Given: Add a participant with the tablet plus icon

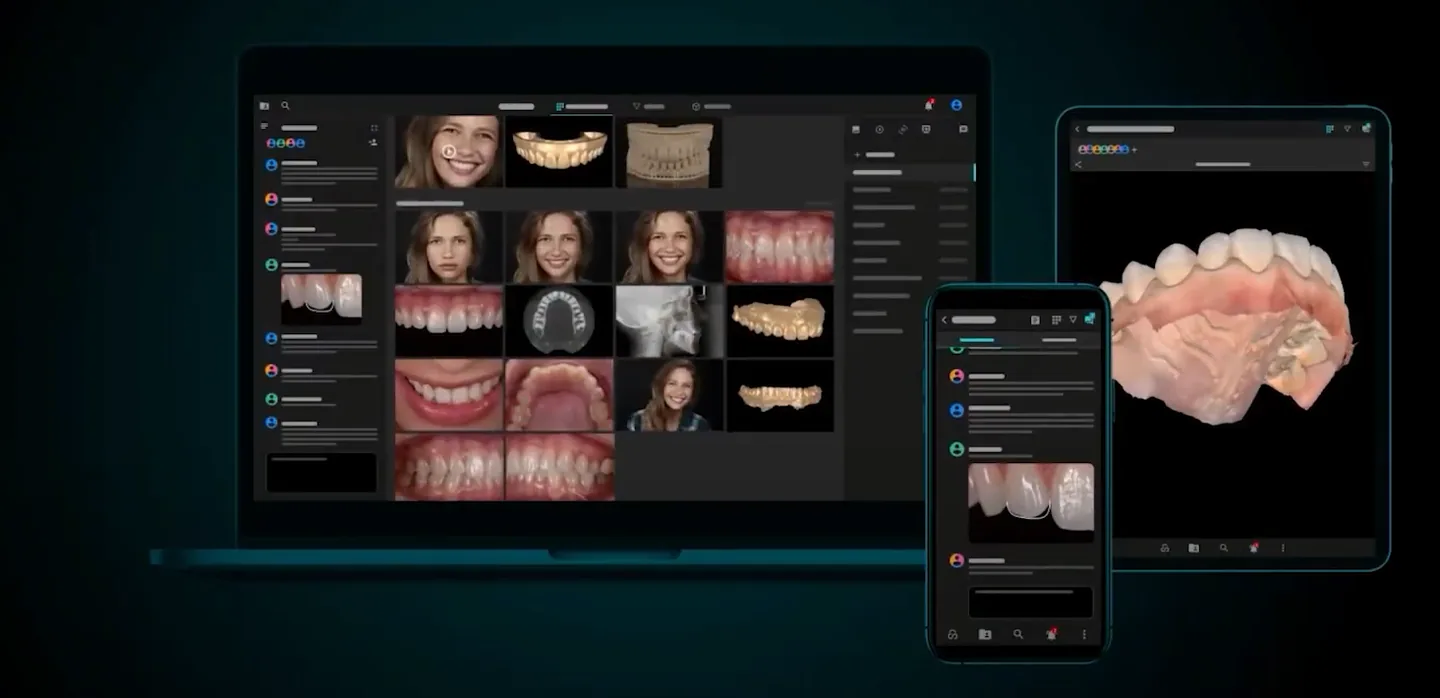Looking at the screenshot, I should coord(1134,150).
